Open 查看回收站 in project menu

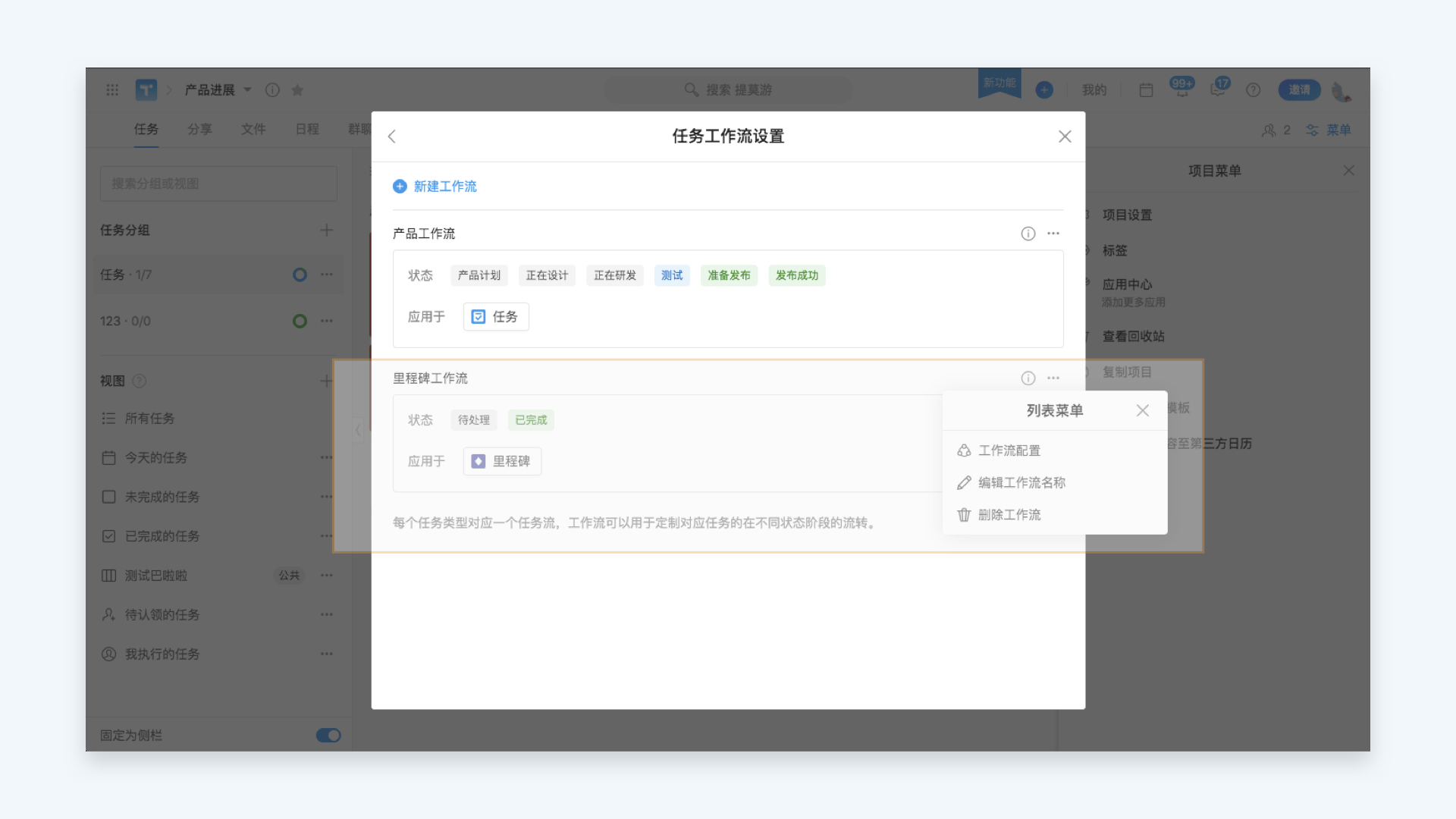tap(1133, 337)
